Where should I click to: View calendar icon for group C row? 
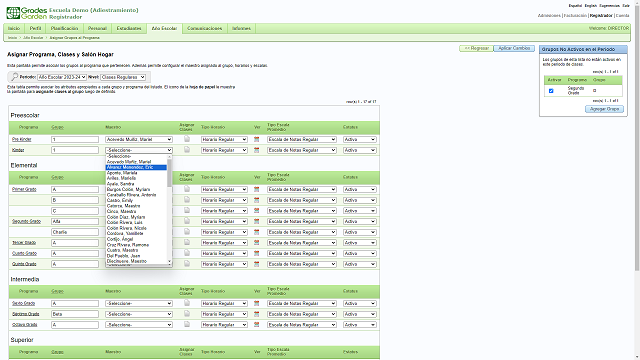click(256, 211)
